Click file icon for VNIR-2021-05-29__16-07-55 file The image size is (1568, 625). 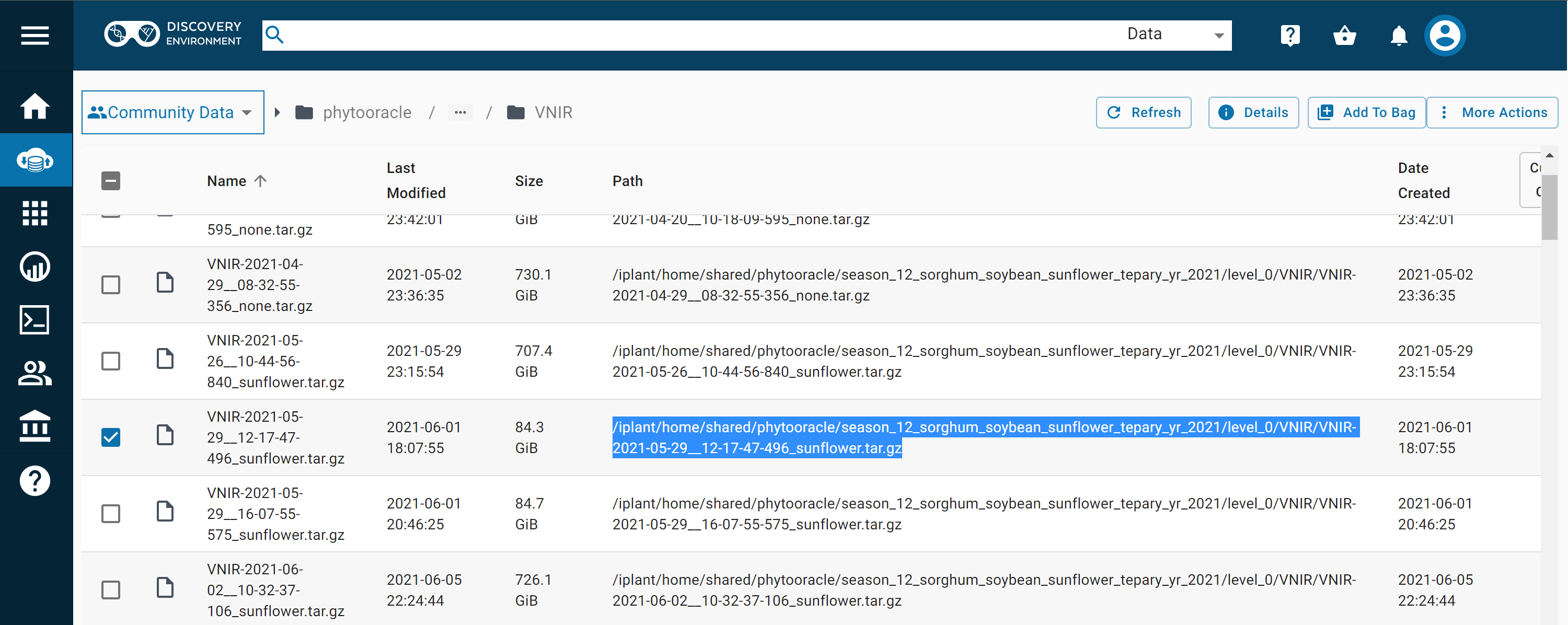point(165,511)
